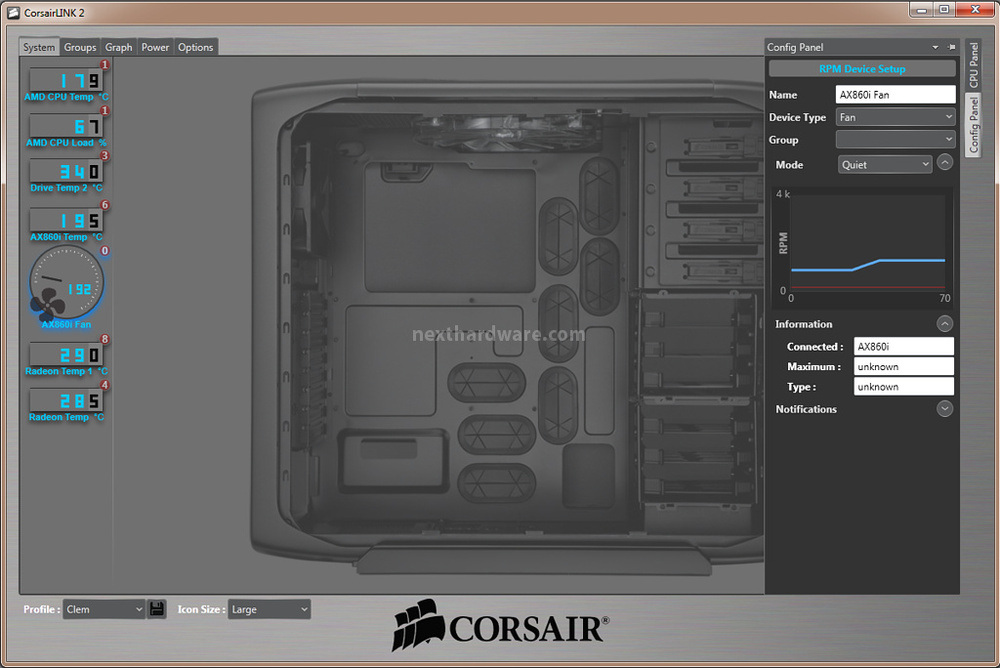Click the Corsair logo at the bottom

(500, 625)
